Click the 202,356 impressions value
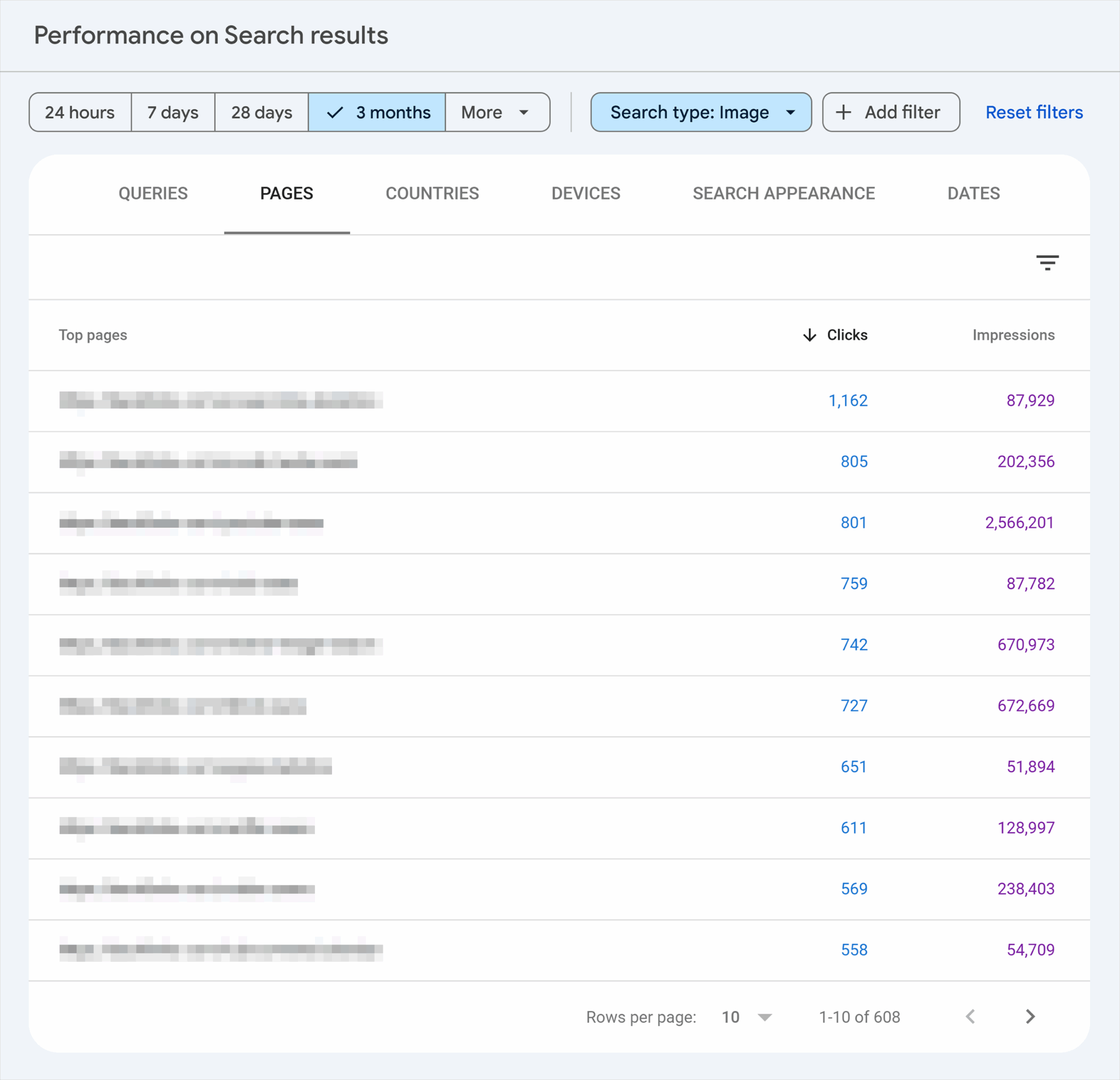Screen dimensions: 1120x1080 (x=1026, y=462)
